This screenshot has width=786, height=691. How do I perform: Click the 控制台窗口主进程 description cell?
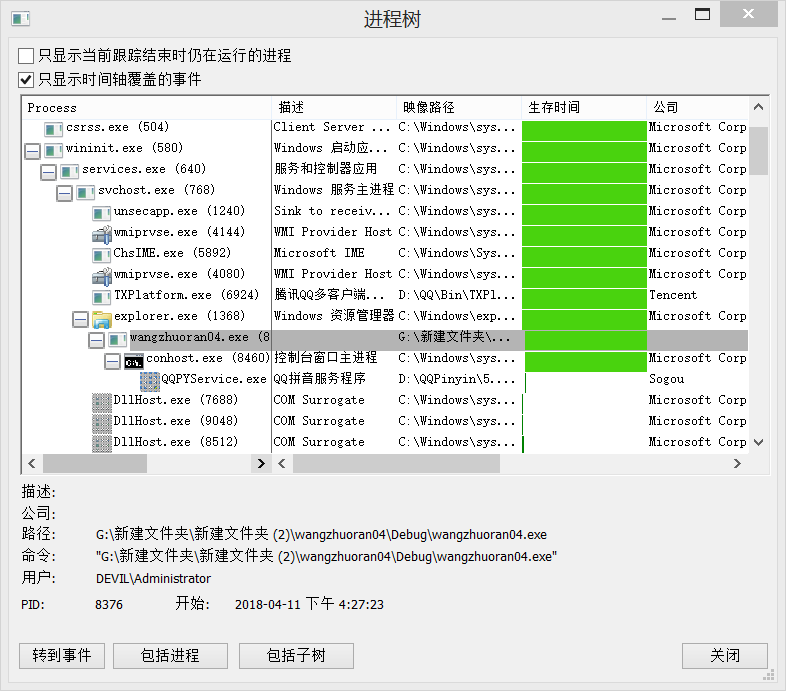(x=325, y=358)
